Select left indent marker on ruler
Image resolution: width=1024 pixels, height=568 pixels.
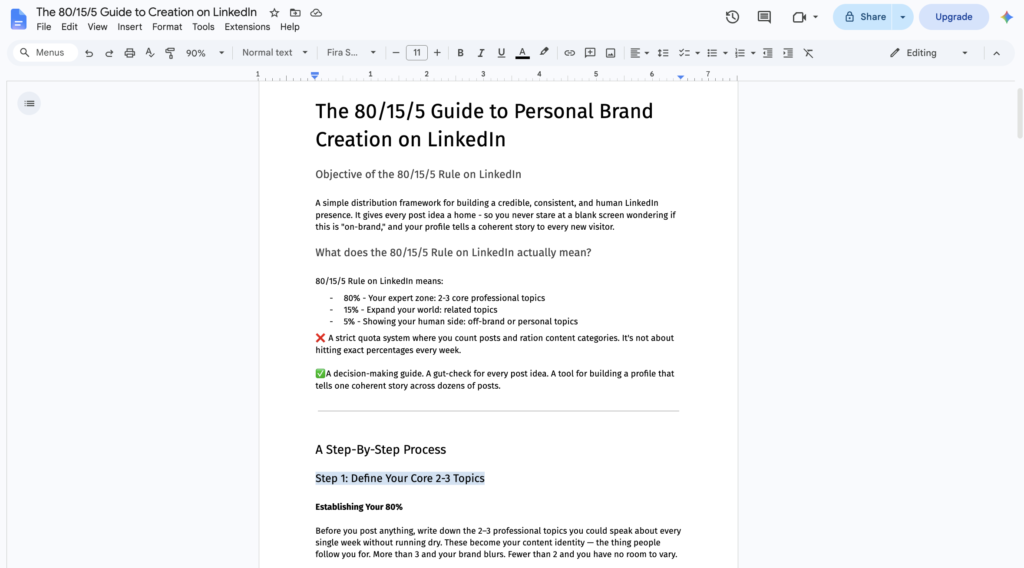[x=315, y=76]
